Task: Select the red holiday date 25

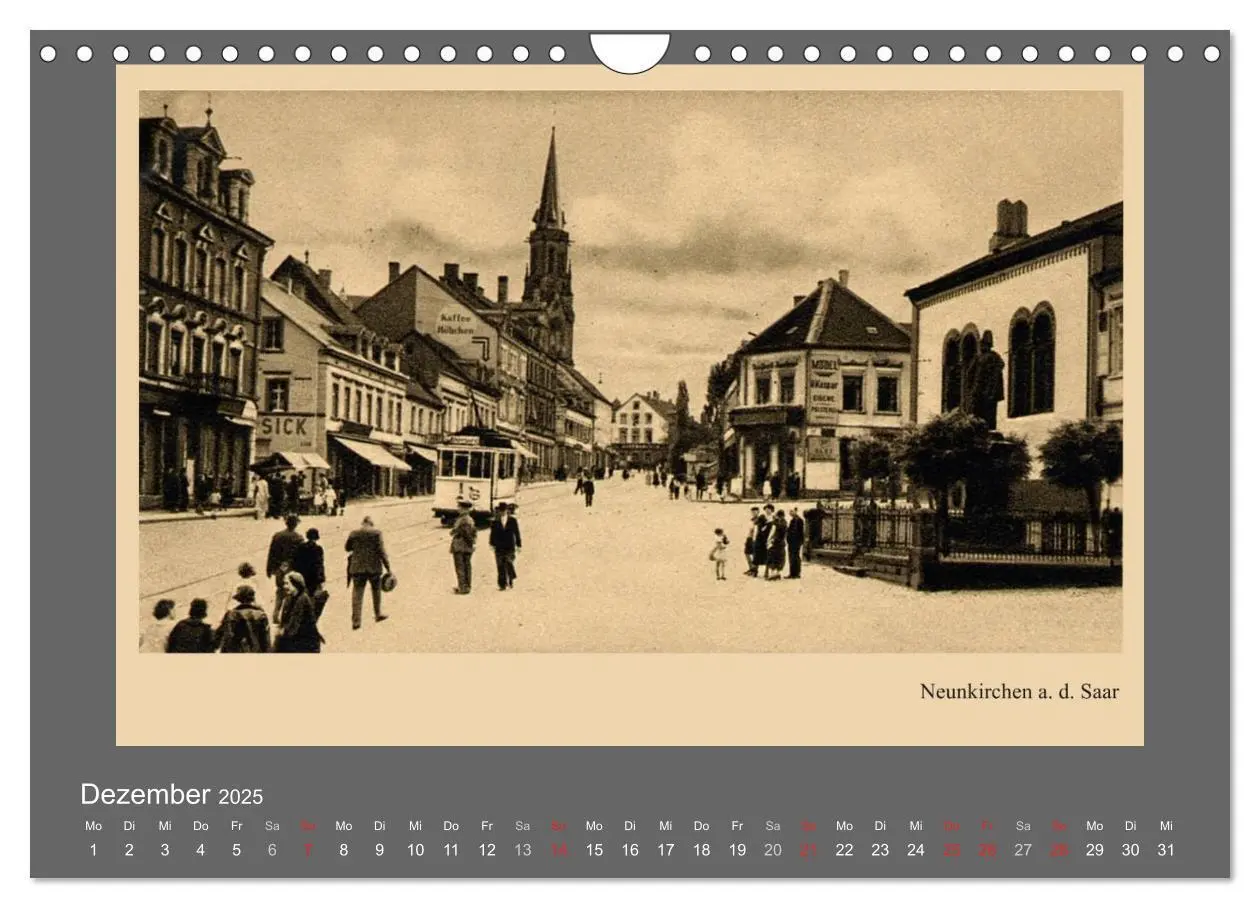Action: coord(952,850)
